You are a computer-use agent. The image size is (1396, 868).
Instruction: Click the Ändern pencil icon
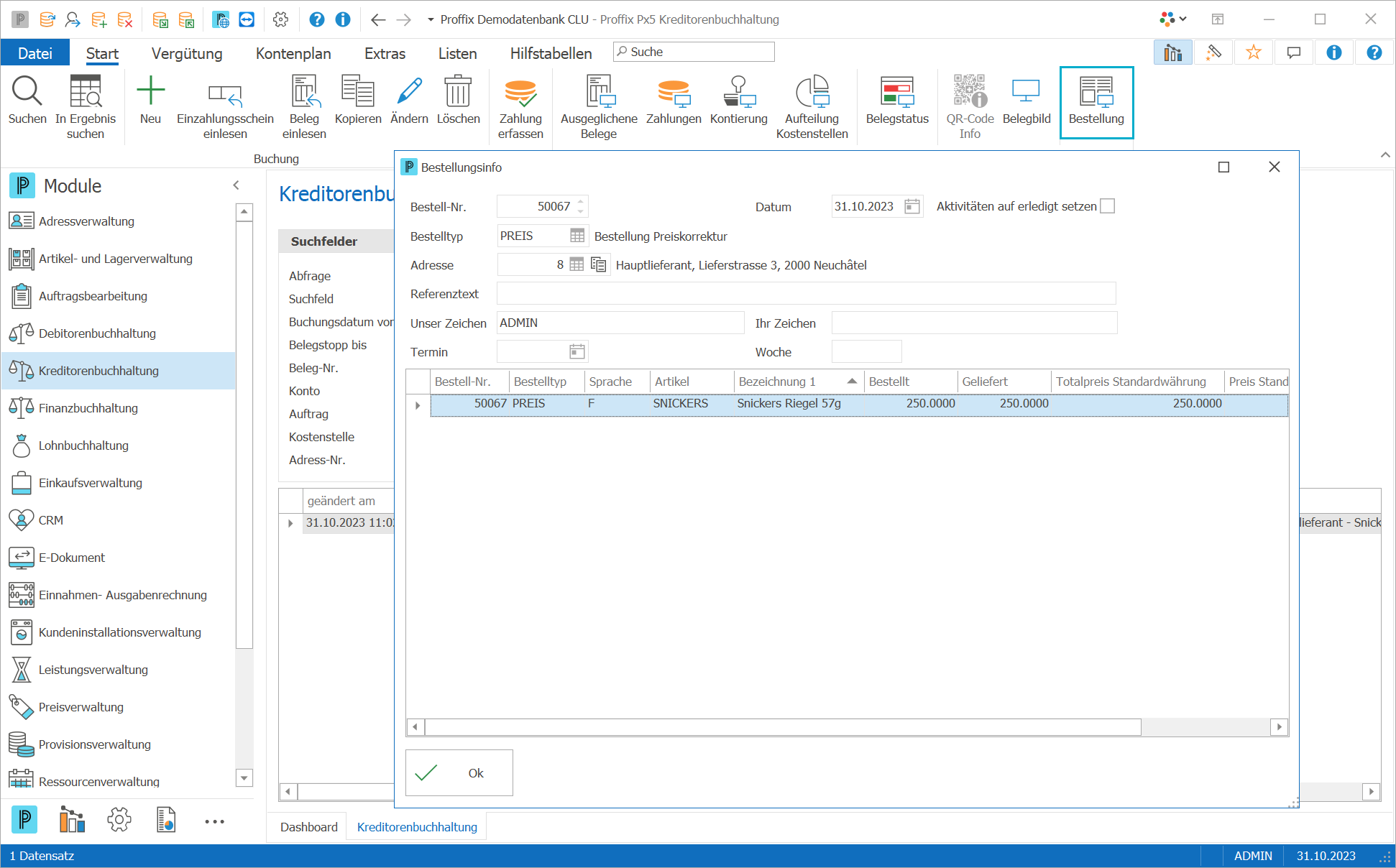point(409,101)
